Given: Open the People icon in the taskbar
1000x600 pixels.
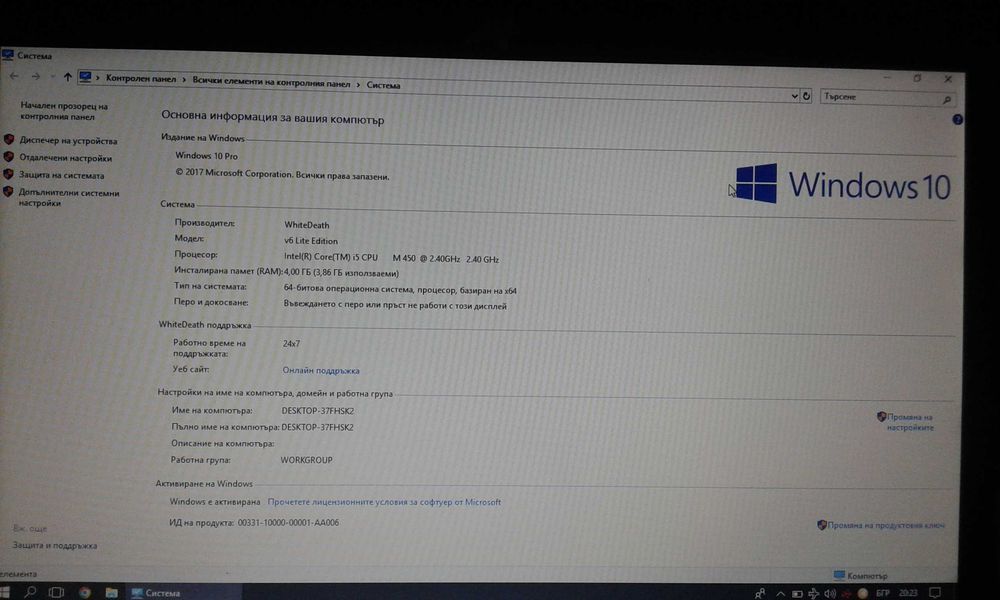Looking at the screenshot, I should tap(759, 593).
